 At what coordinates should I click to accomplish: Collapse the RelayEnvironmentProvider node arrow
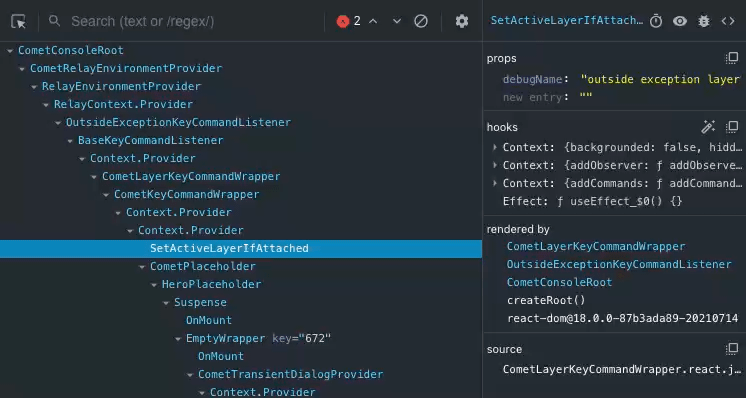(34, 87)
